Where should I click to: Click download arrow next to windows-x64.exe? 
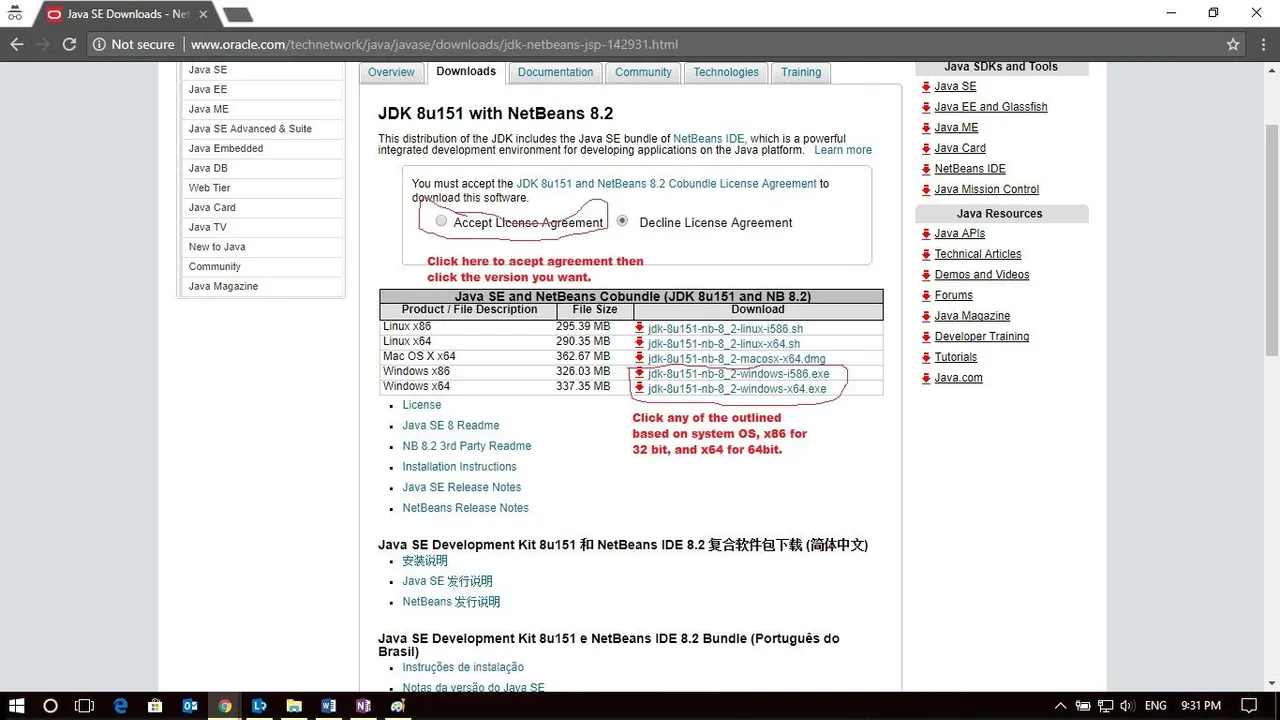point(640,387)
